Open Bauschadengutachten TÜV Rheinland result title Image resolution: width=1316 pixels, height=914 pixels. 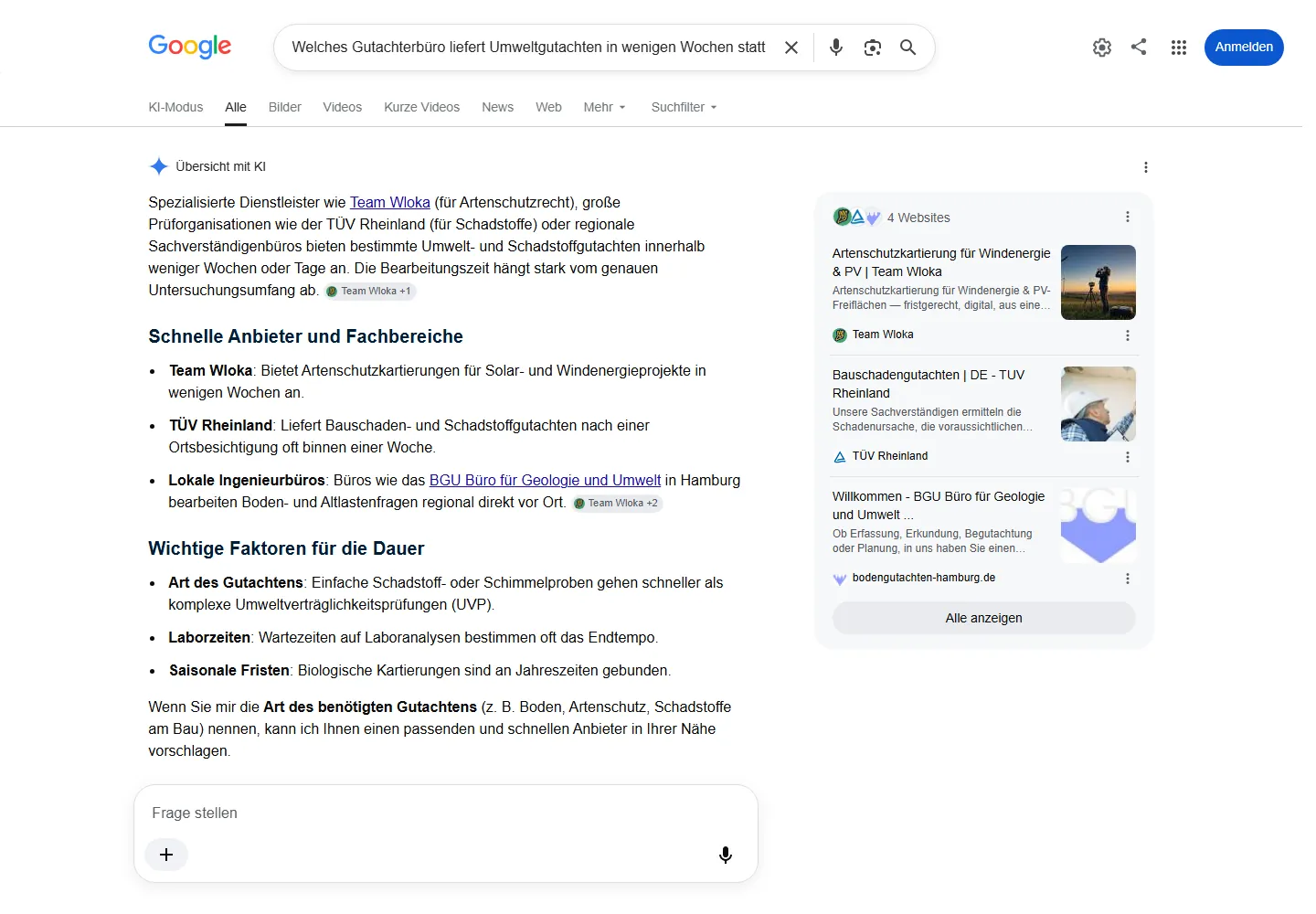tap(929, 384)
